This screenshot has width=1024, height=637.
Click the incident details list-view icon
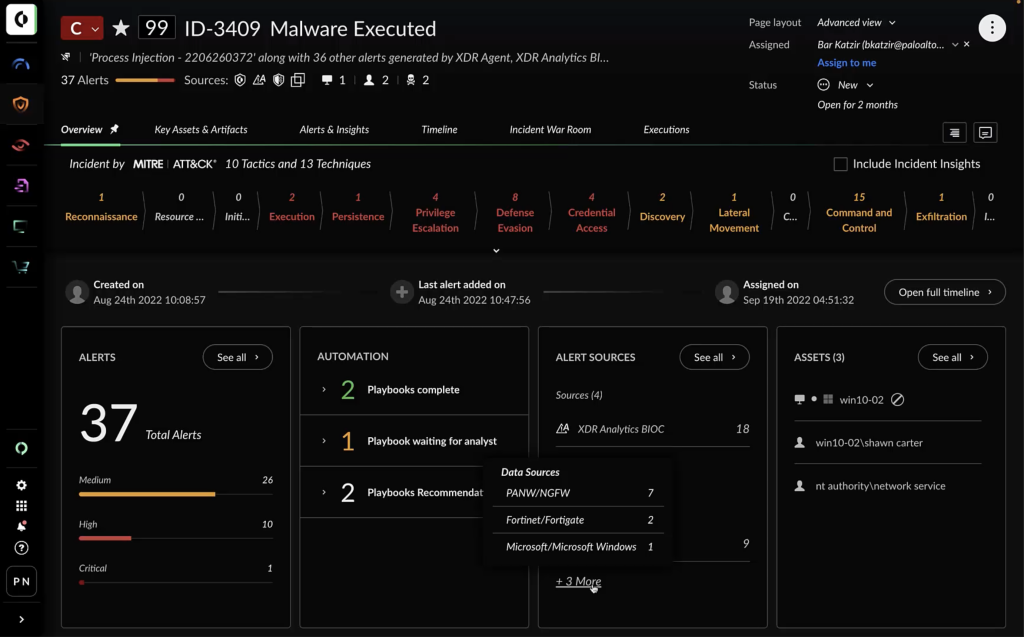(954, 133)
